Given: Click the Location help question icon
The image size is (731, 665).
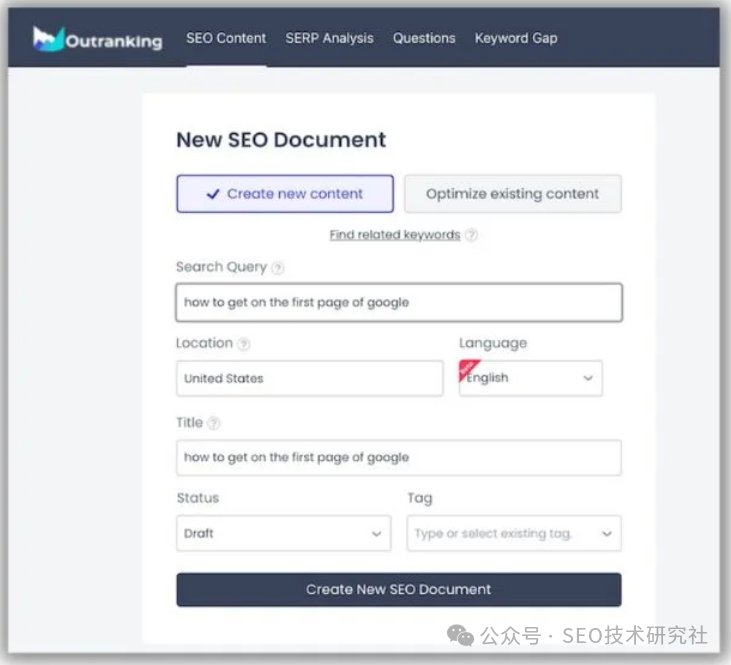Looking at the screenshot, I should tap(244, 344).
